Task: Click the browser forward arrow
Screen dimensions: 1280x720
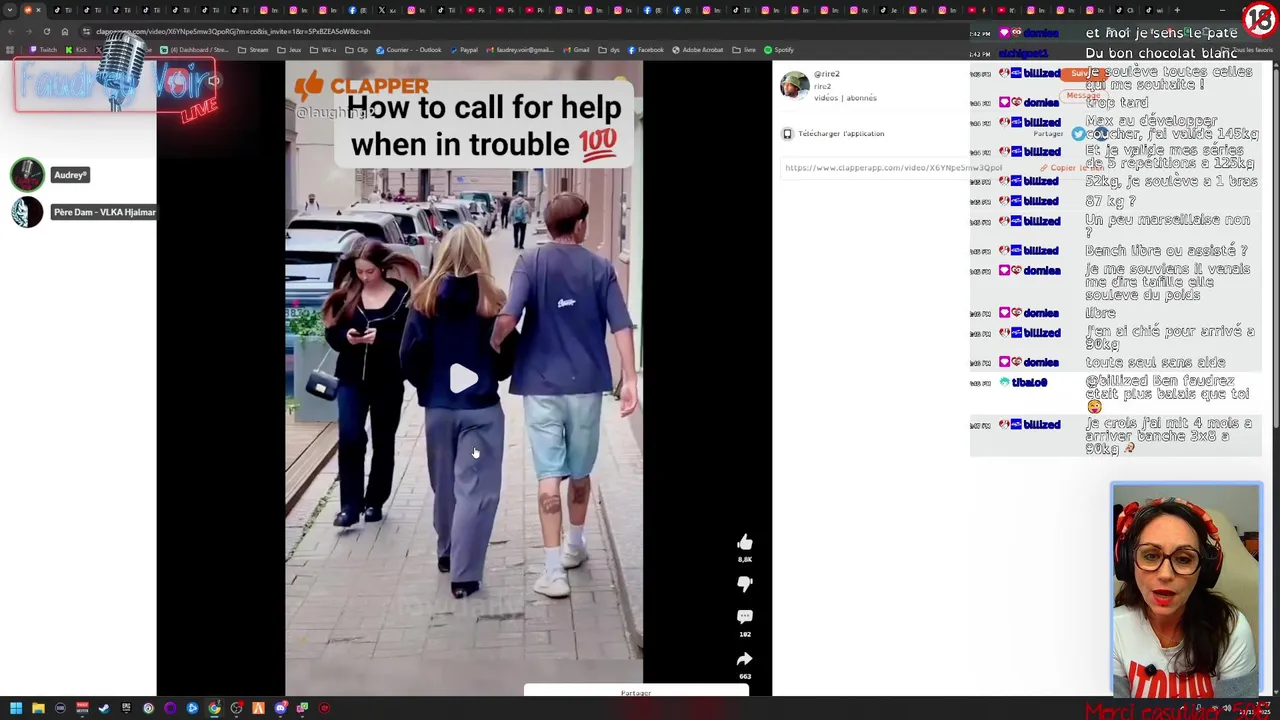Action: click(x=29, y=31)
